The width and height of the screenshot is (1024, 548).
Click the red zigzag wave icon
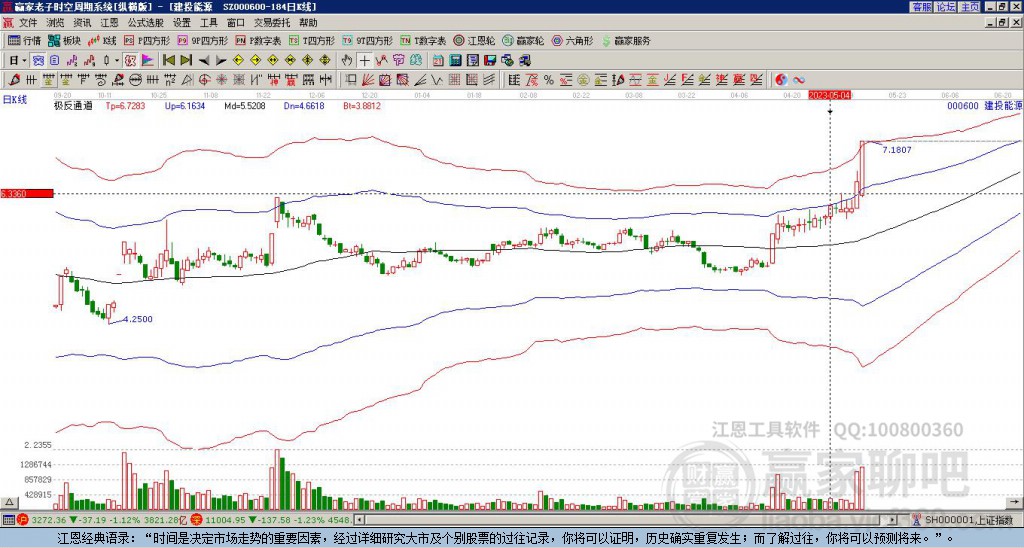click(381, 61)
